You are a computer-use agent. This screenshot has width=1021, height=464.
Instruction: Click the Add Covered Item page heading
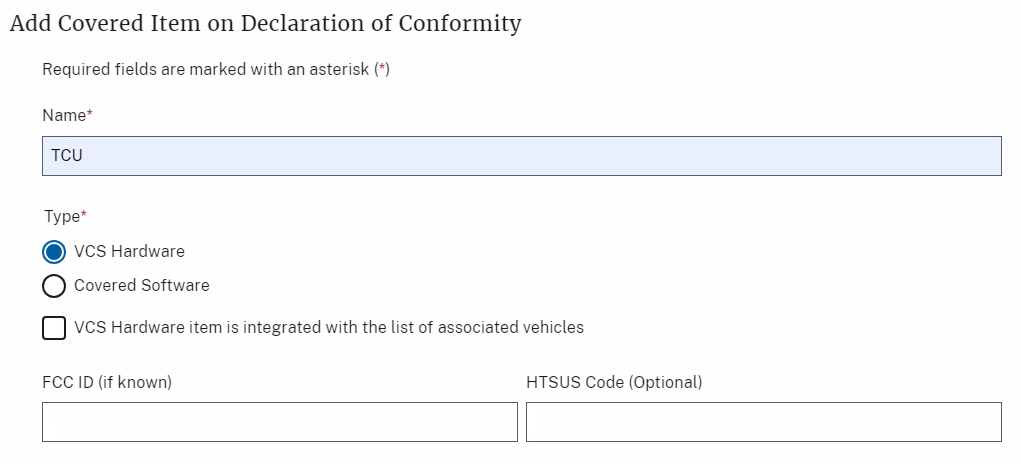[x=265, y=23]
